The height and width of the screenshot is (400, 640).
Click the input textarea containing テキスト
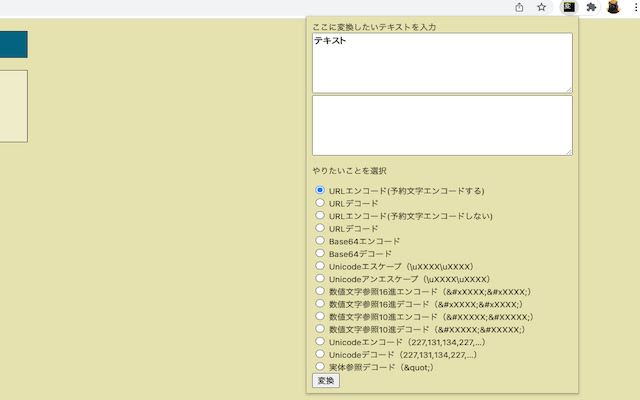click(x=442, y=62)
